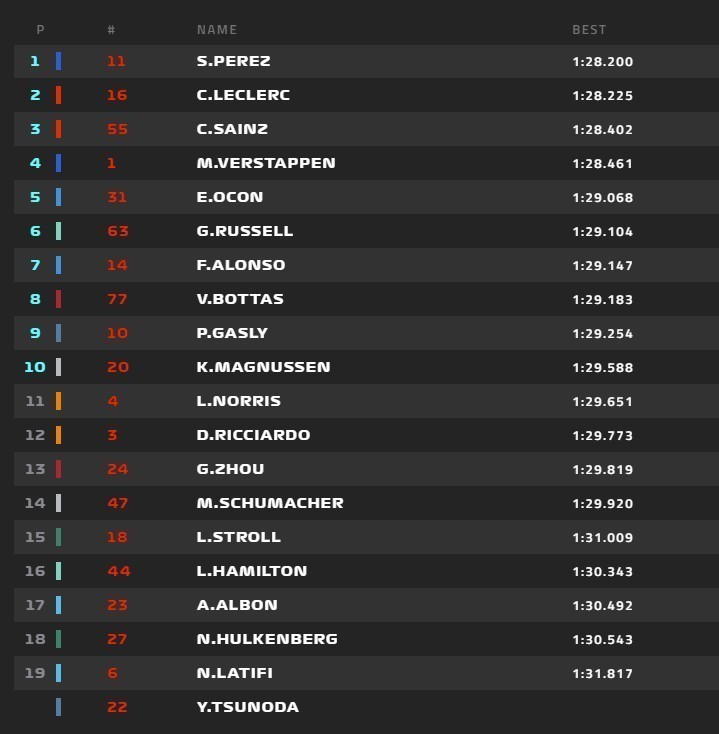Viewport: 719px width, 734px height.
Task: Click F.ALONSO best time 1:29.147
Action: (602, 265)
